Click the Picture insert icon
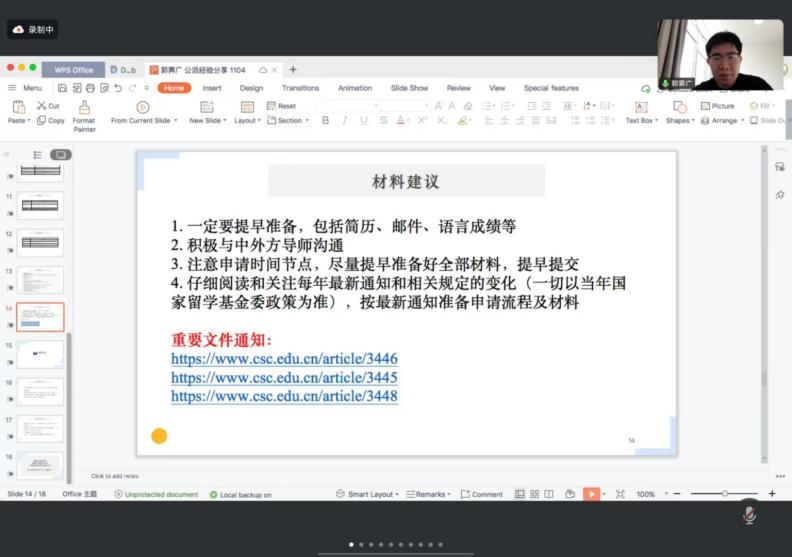Image resolution: width=792 pixels, height=557 pixels. [x=706, y=105]
